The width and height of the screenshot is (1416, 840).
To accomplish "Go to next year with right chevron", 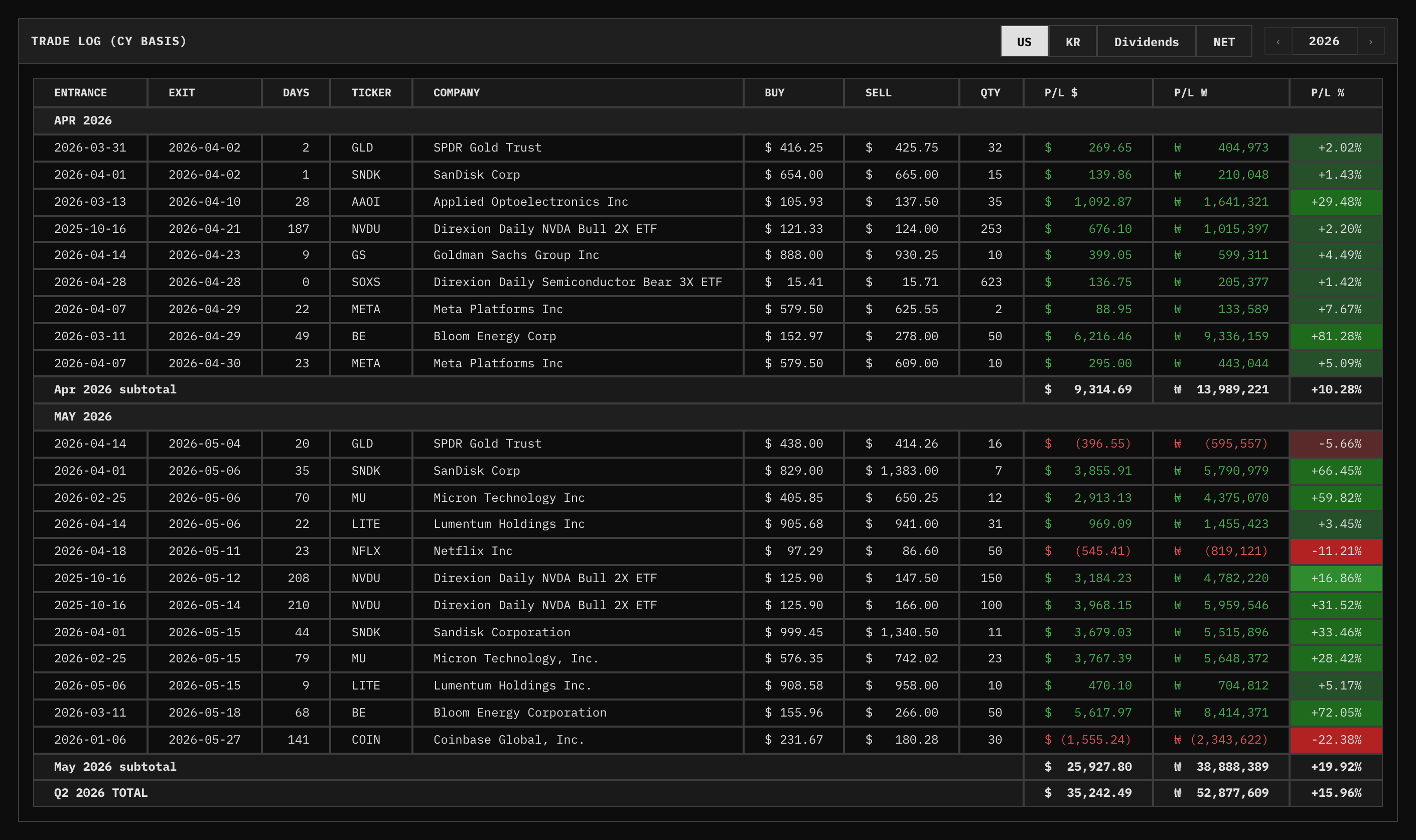I will click(x=1370, y=41).
